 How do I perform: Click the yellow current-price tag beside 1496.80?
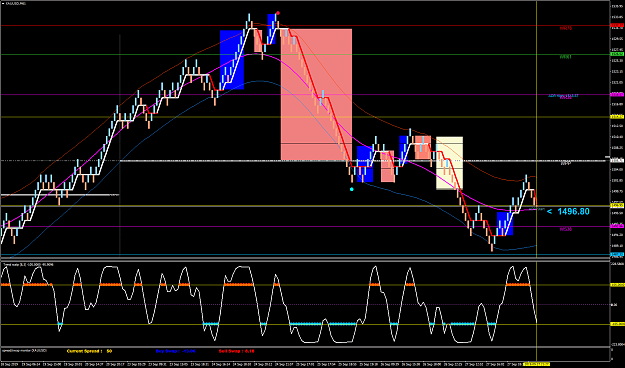617,205
